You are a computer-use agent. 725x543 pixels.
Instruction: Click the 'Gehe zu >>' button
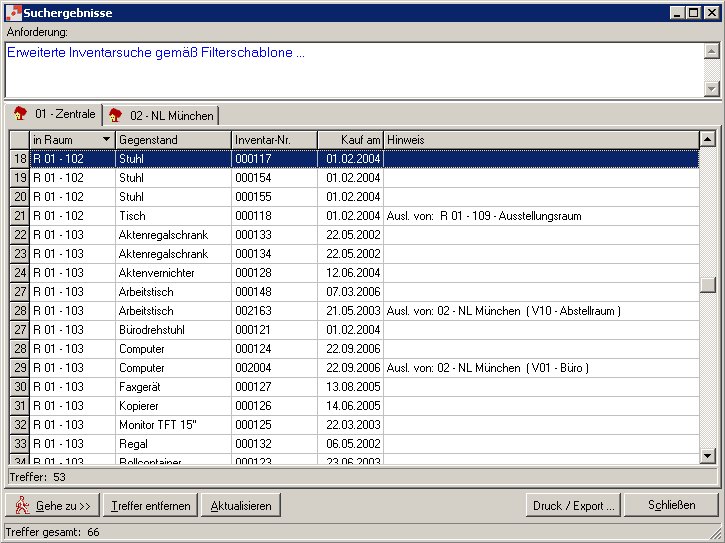[x=52, y=506]
